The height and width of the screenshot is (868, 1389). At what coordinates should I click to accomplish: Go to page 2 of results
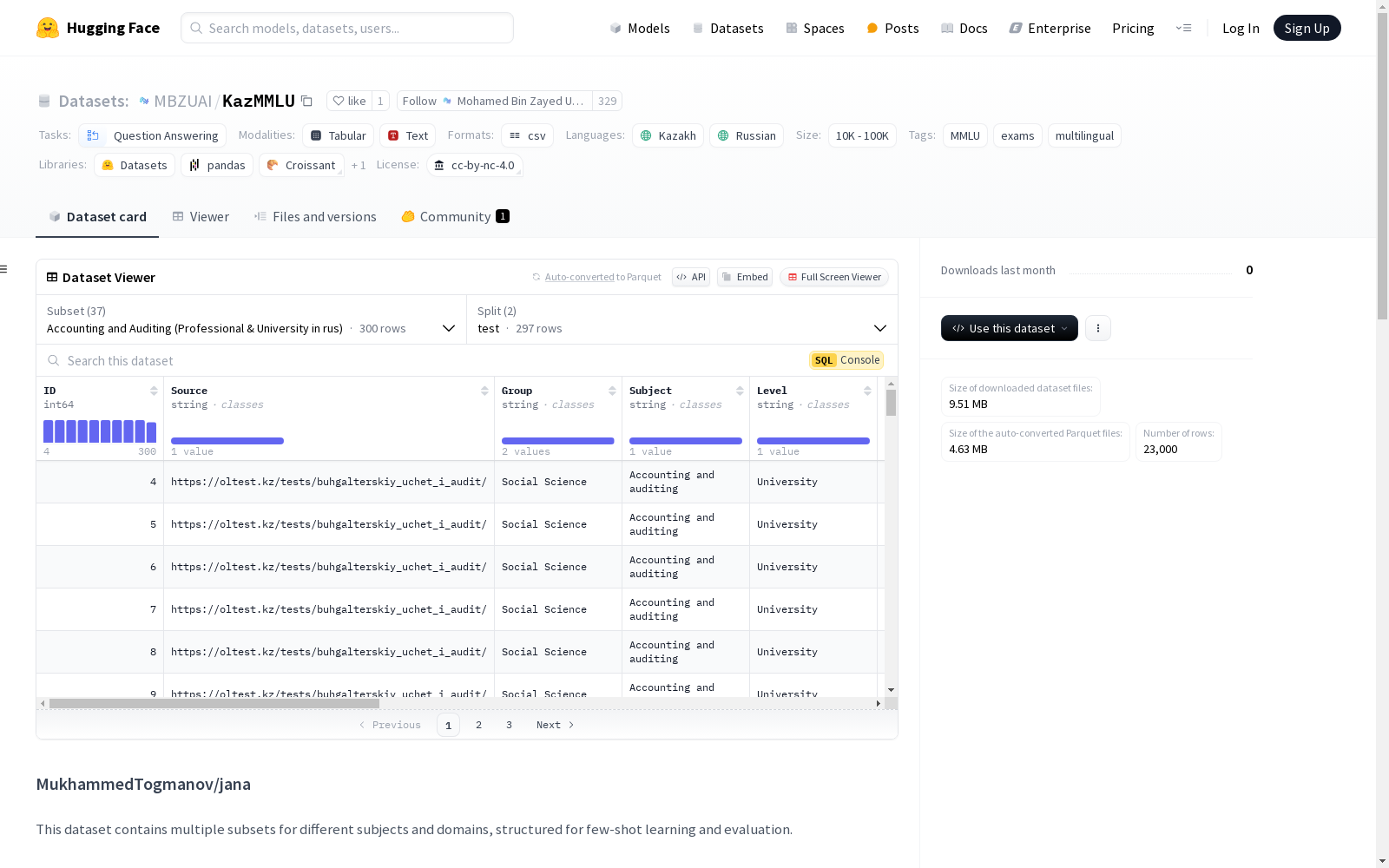478,725
